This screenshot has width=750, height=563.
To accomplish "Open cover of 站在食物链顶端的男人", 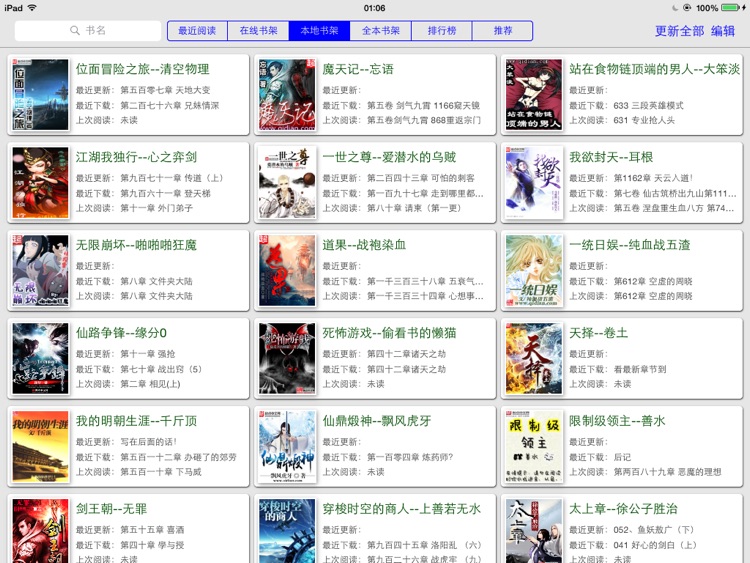I will 534,95.
